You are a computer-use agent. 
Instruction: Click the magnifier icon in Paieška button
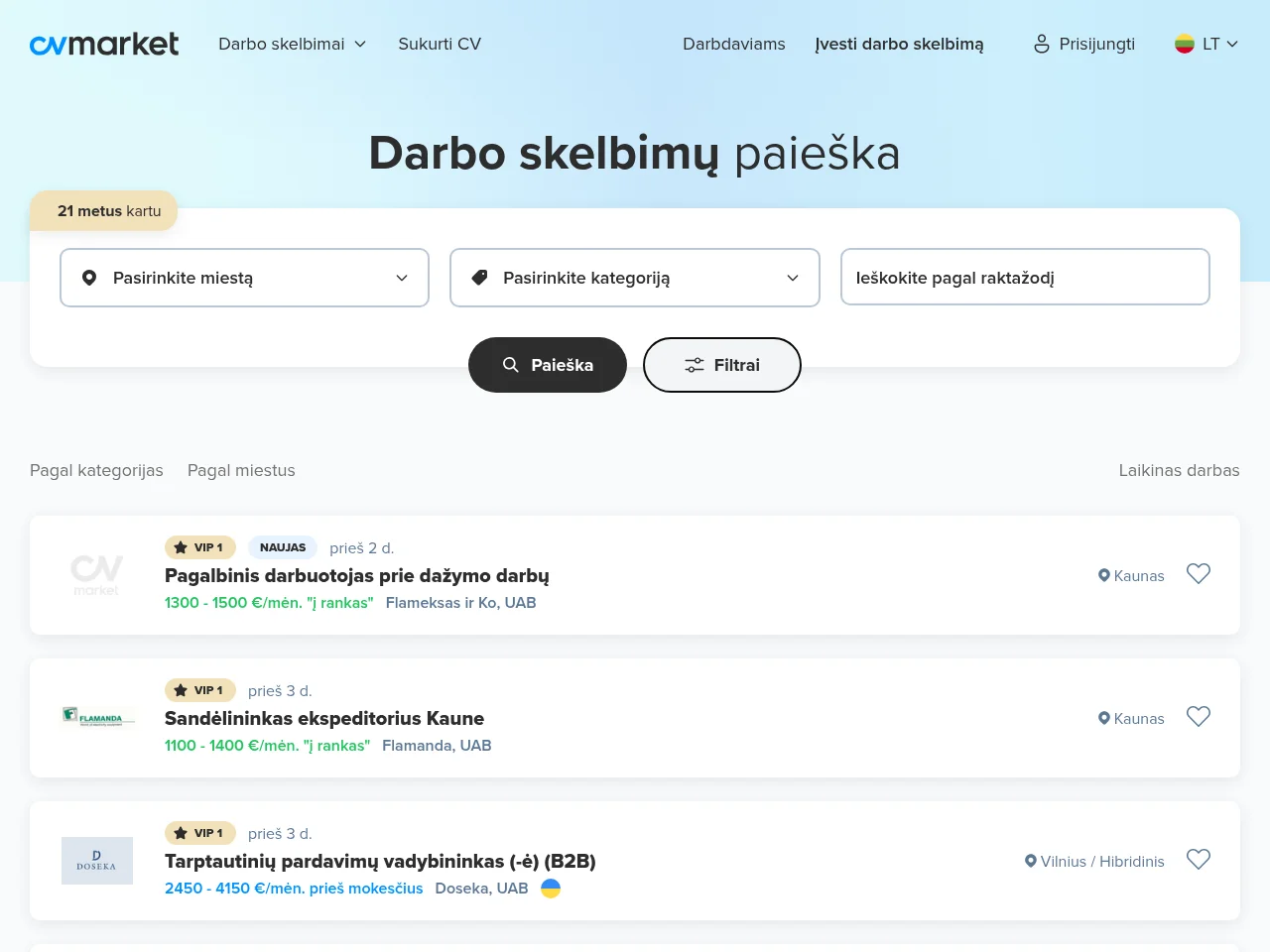pos(511,365)
